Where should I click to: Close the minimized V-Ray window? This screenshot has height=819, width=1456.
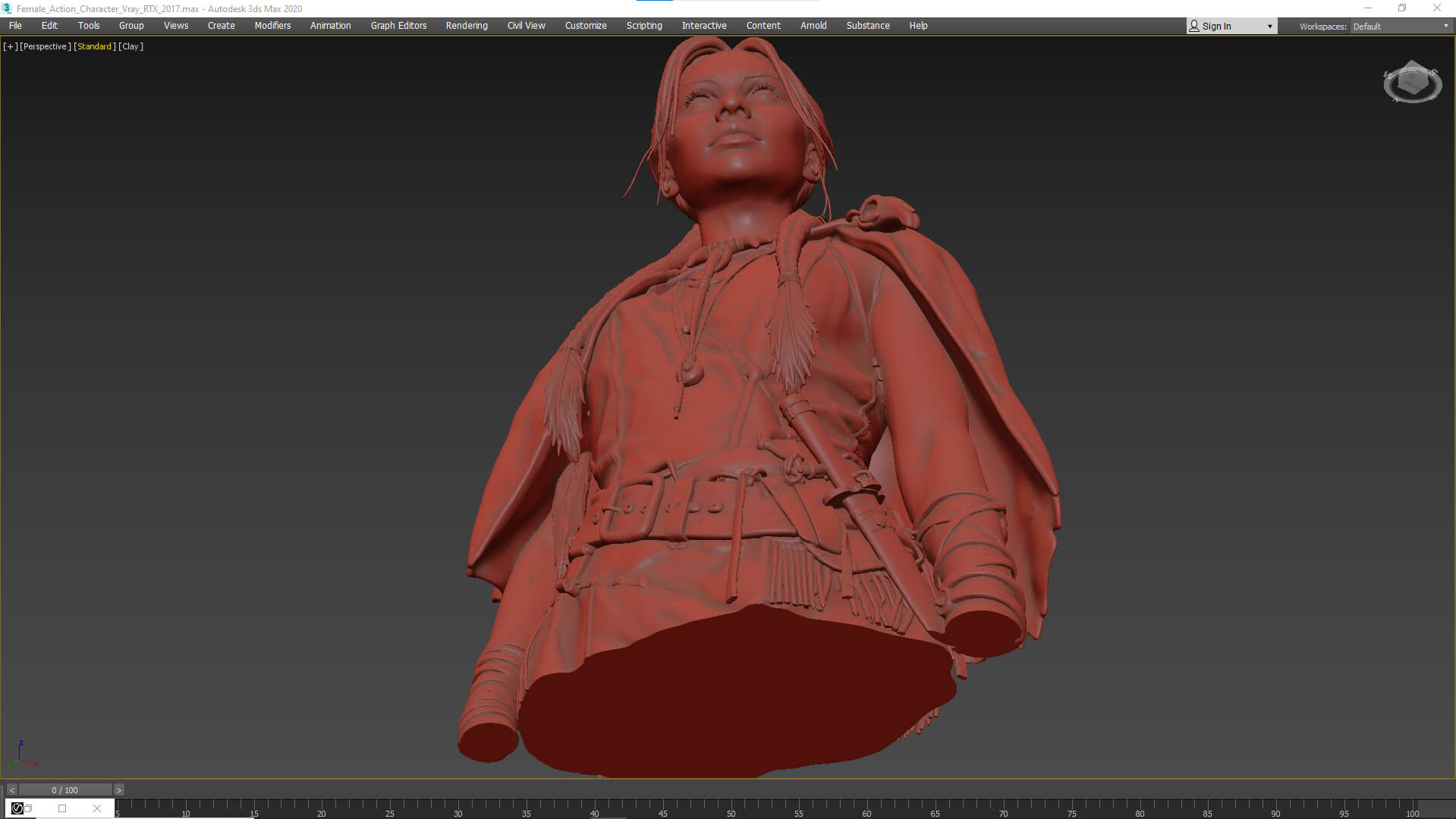click(x=97, y=808)
